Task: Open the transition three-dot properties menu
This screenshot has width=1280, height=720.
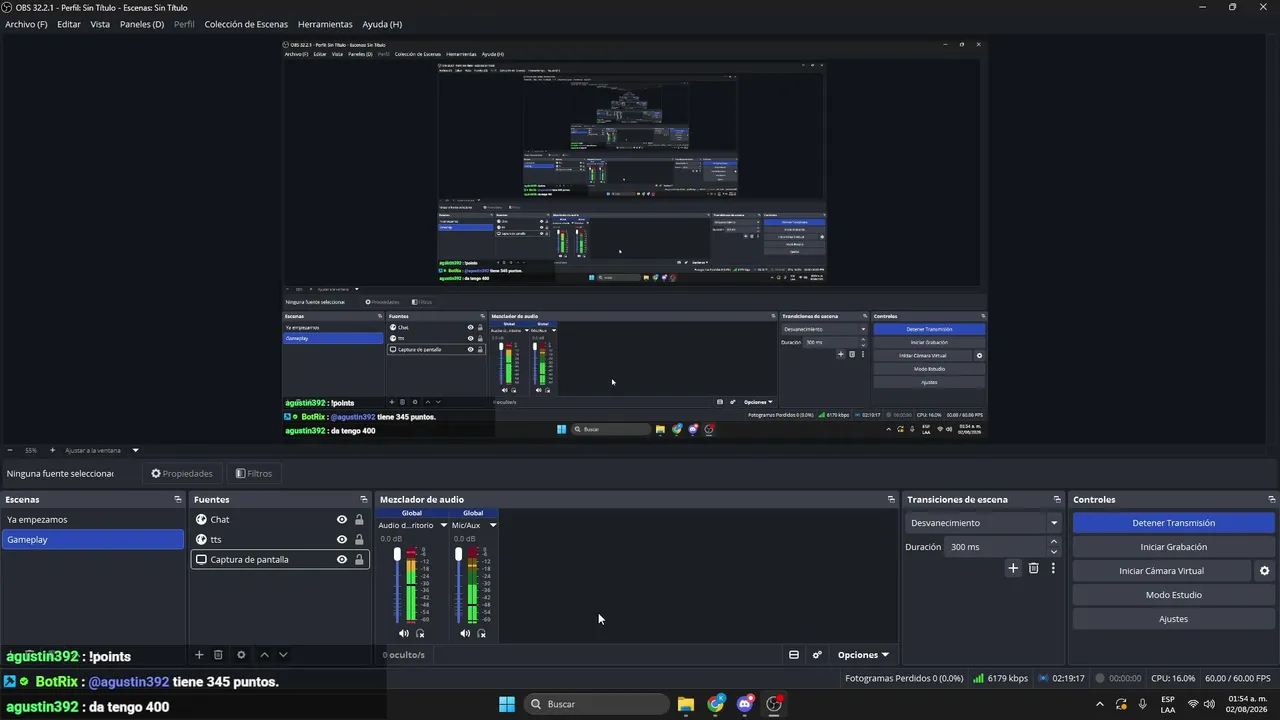Action: coord(1053,568)
